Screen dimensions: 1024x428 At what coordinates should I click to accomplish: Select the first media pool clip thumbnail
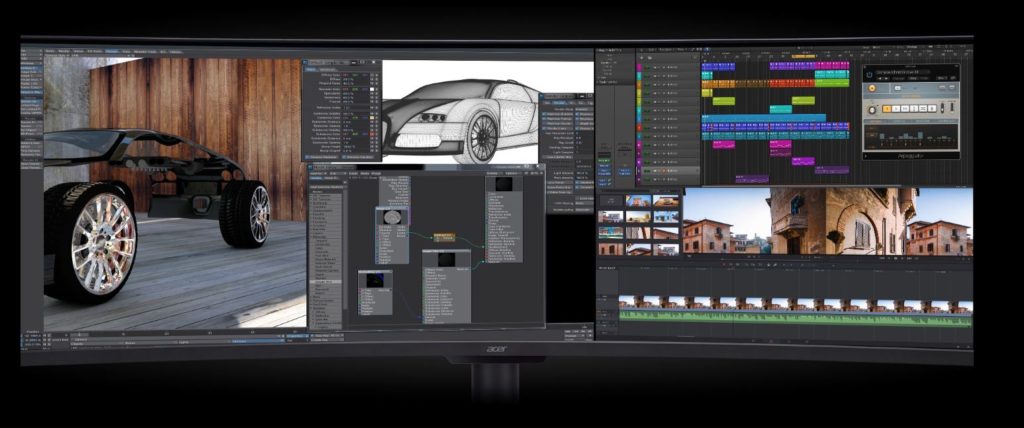pos(609,201)
